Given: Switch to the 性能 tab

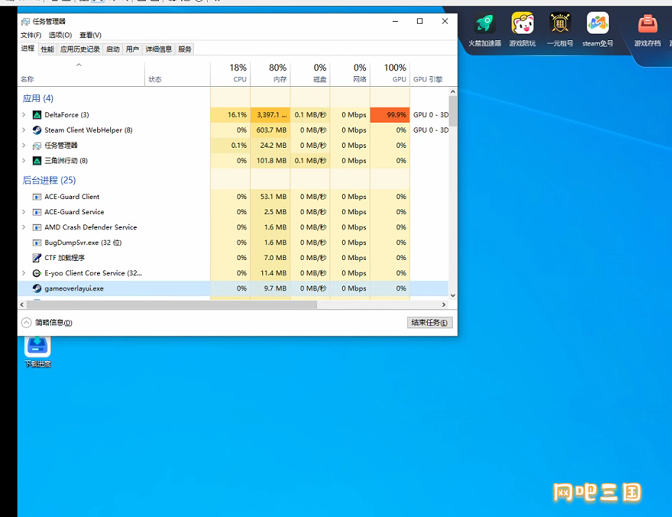Looking at the screenshot, I should [47, 49].
